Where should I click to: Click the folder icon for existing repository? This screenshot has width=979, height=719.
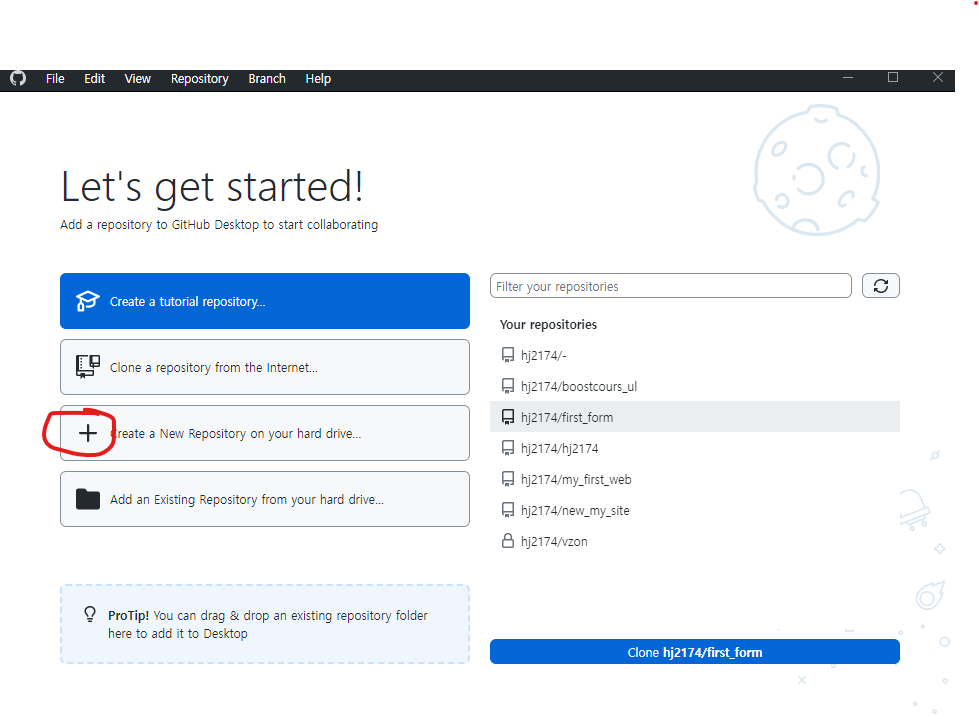click(x=87, y=499)
